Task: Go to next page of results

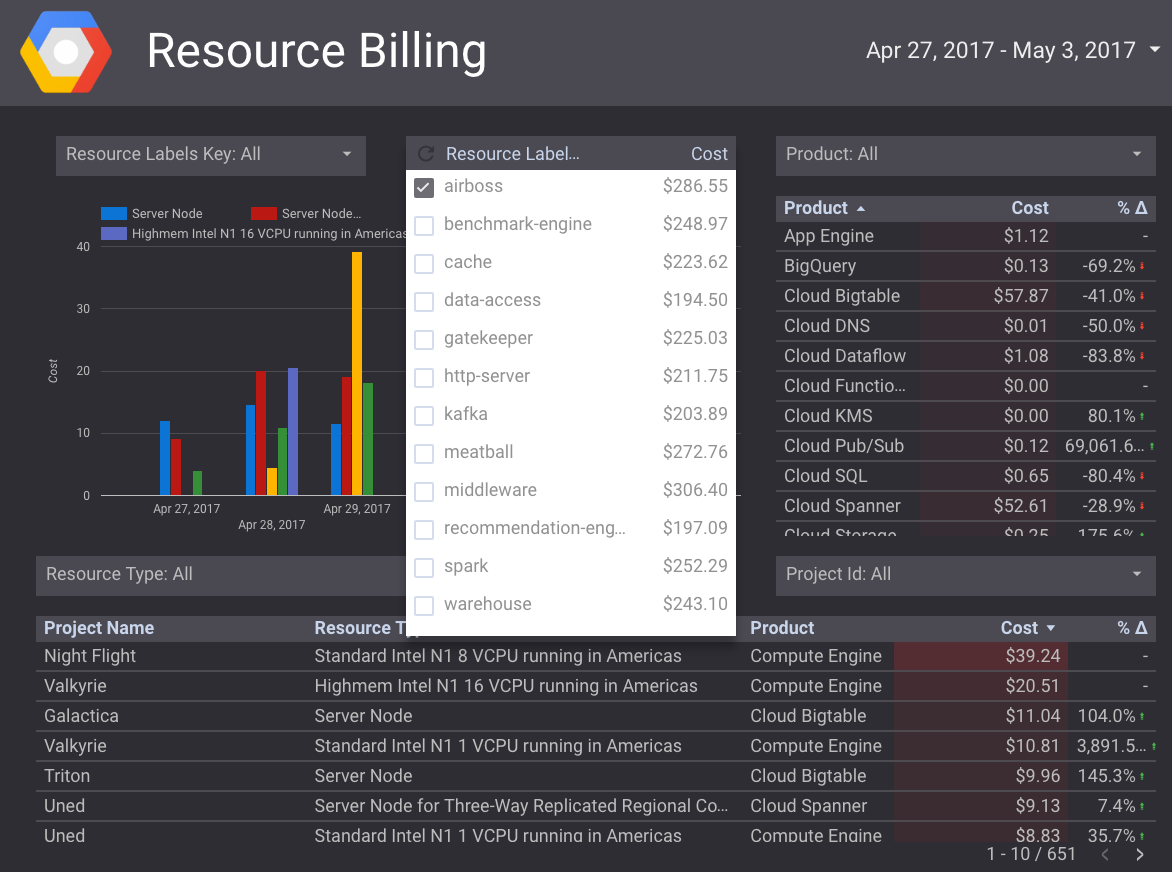Action: click(x=1140, y=854)
